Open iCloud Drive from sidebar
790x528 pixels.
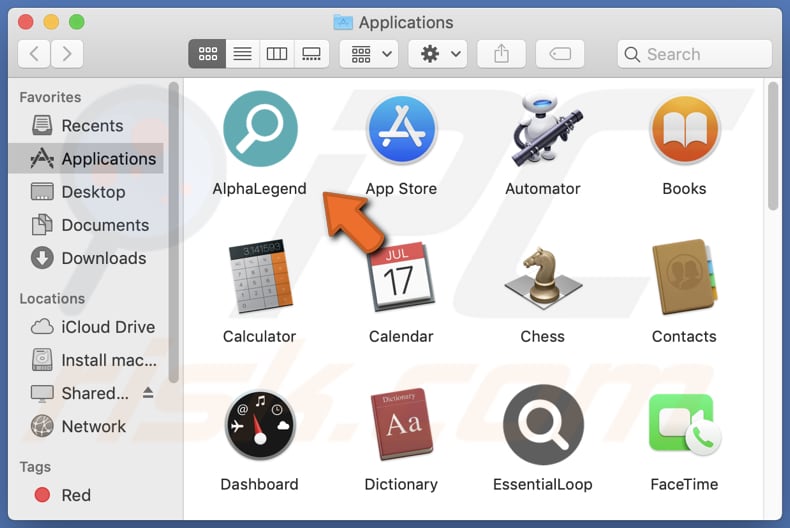[107, 327]
